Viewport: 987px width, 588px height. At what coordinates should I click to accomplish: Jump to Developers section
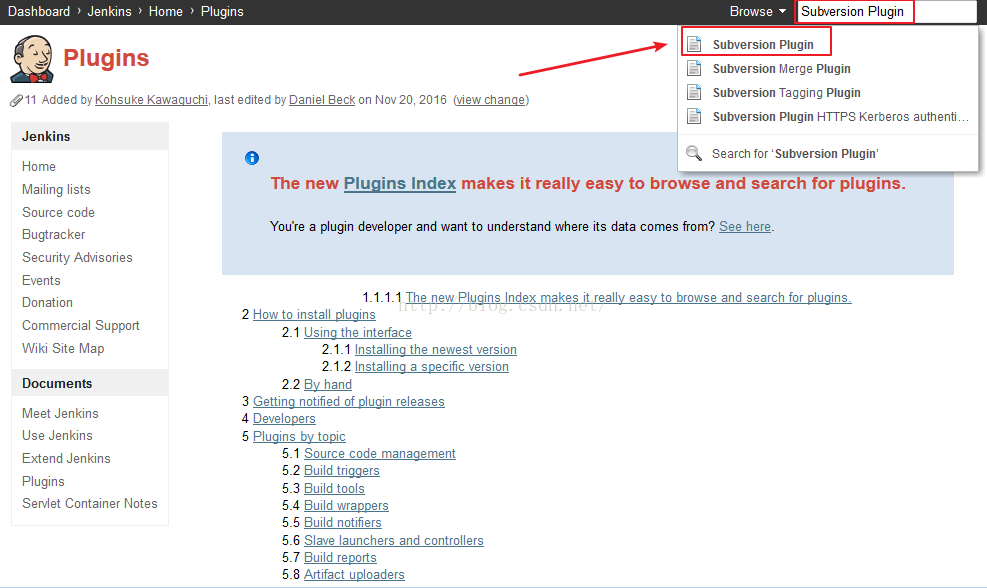pos(284,419)
